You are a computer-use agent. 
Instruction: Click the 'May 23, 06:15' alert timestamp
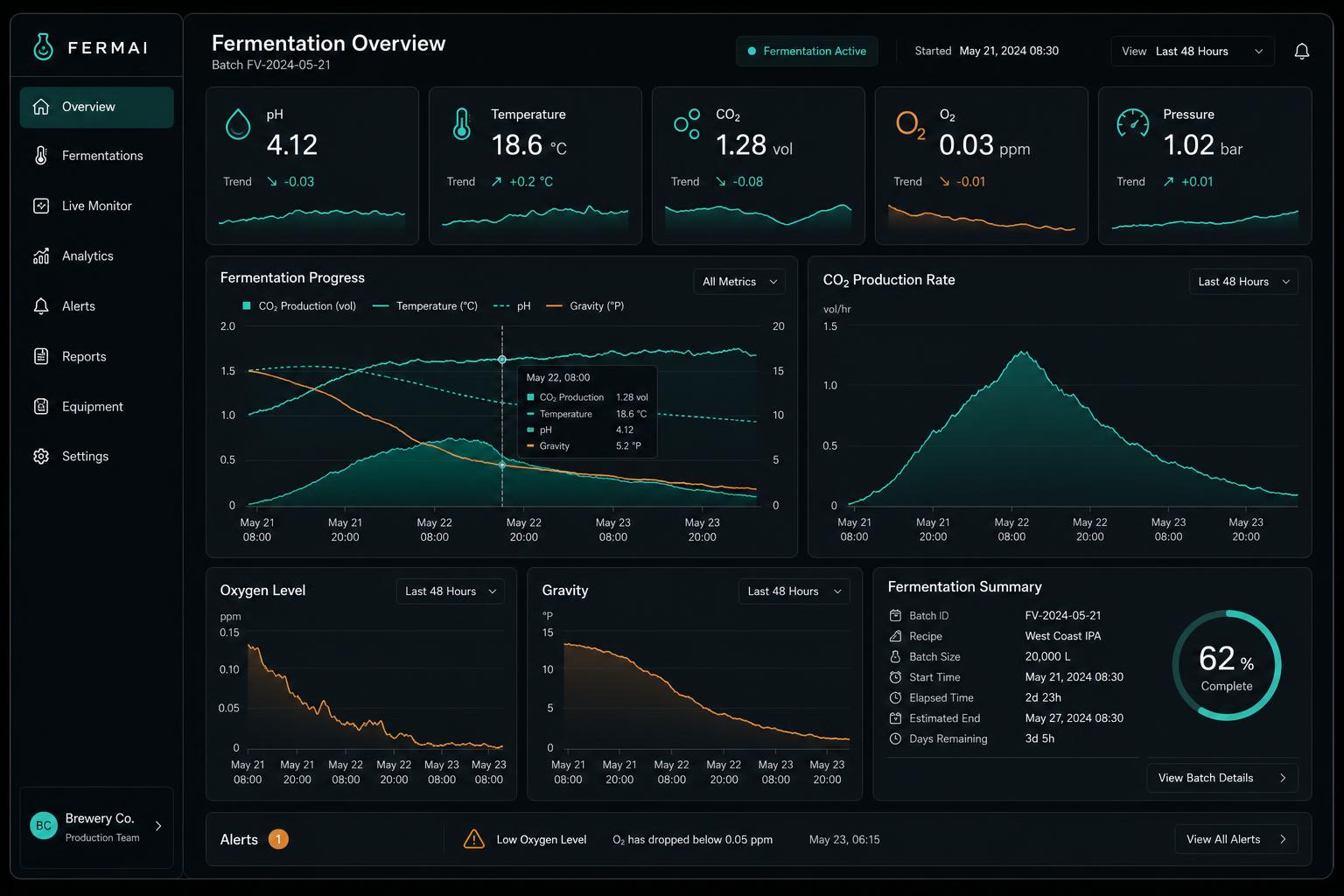844,839
